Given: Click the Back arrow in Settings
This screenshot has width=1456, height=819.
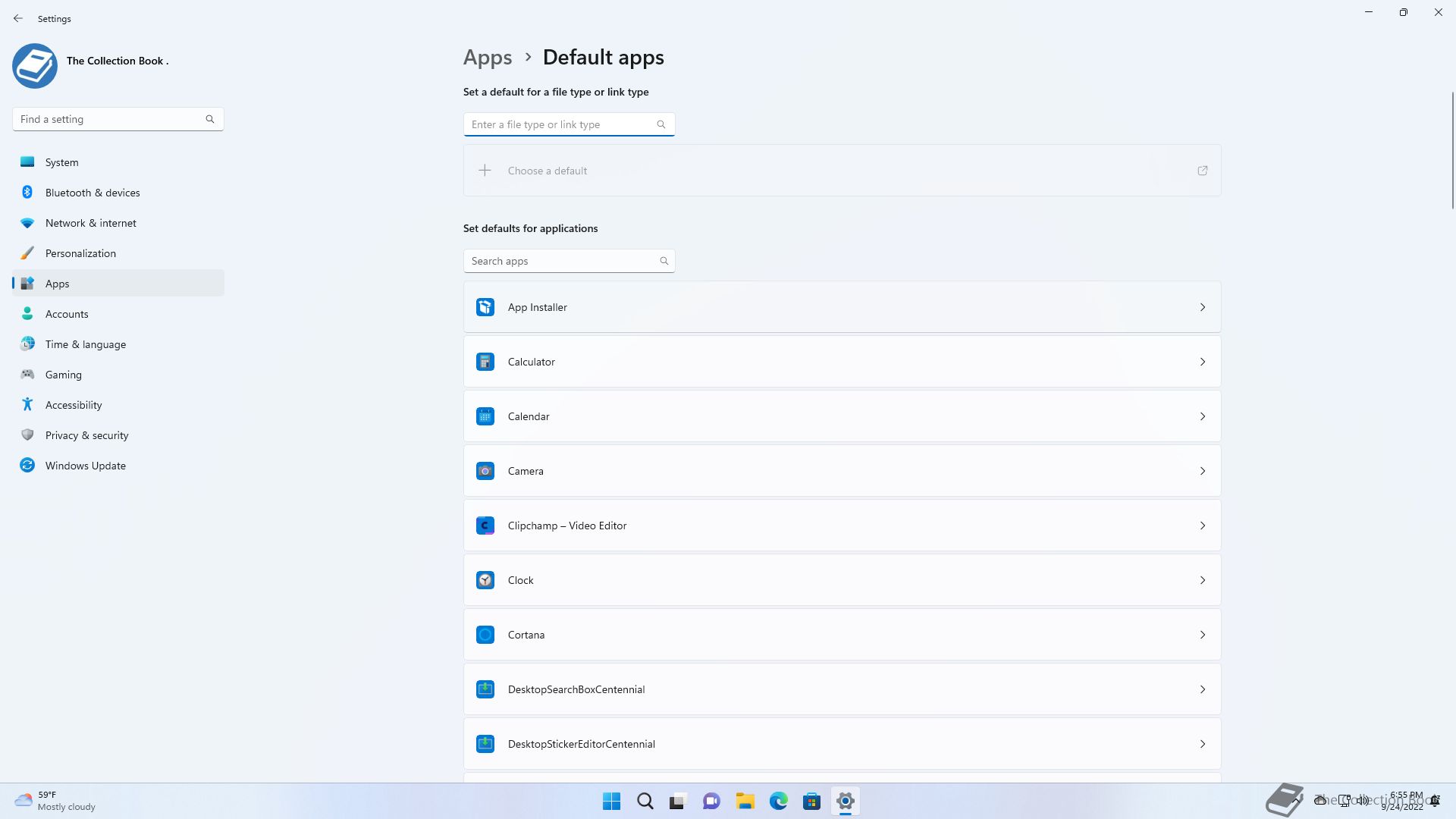Looking at the screenshot, I should 18,18.
